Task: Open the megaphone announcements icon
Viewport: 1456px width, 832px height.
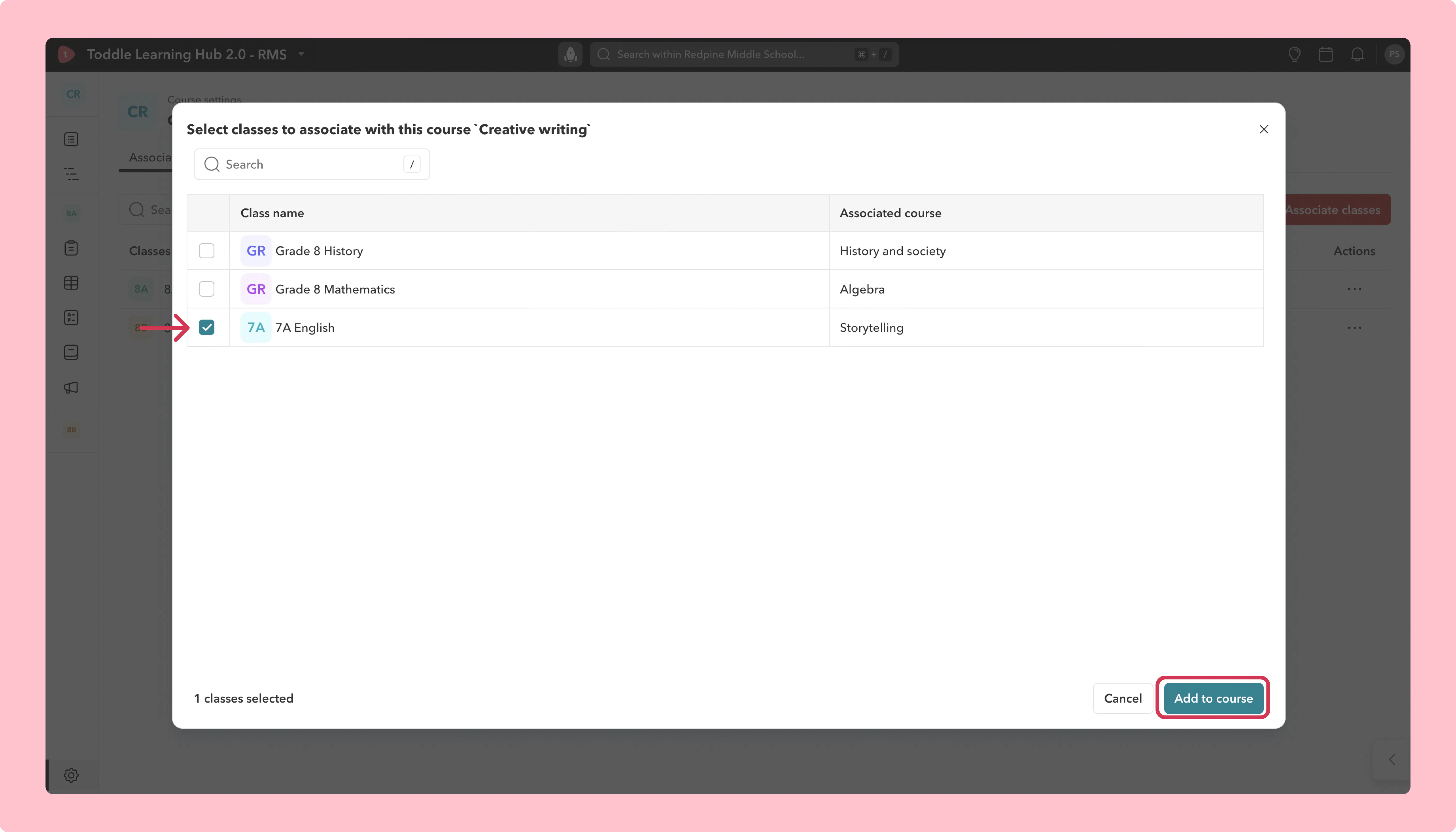Action: tap(71, 387)
